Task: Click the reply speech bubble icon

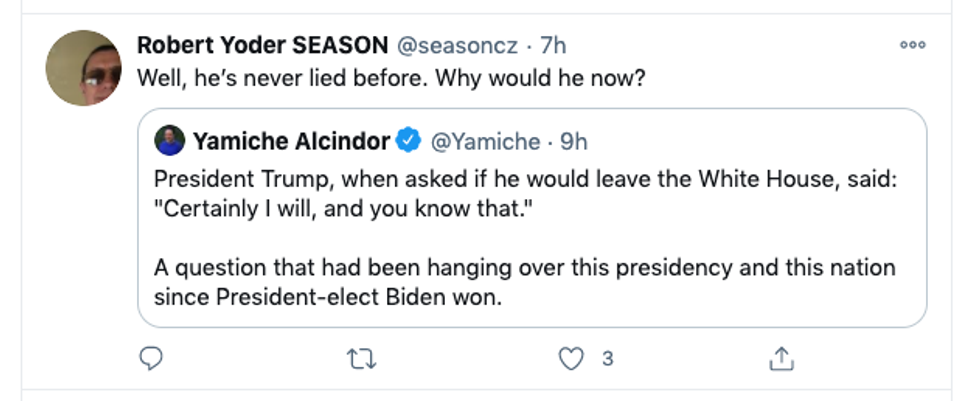Action: [152, 359]
